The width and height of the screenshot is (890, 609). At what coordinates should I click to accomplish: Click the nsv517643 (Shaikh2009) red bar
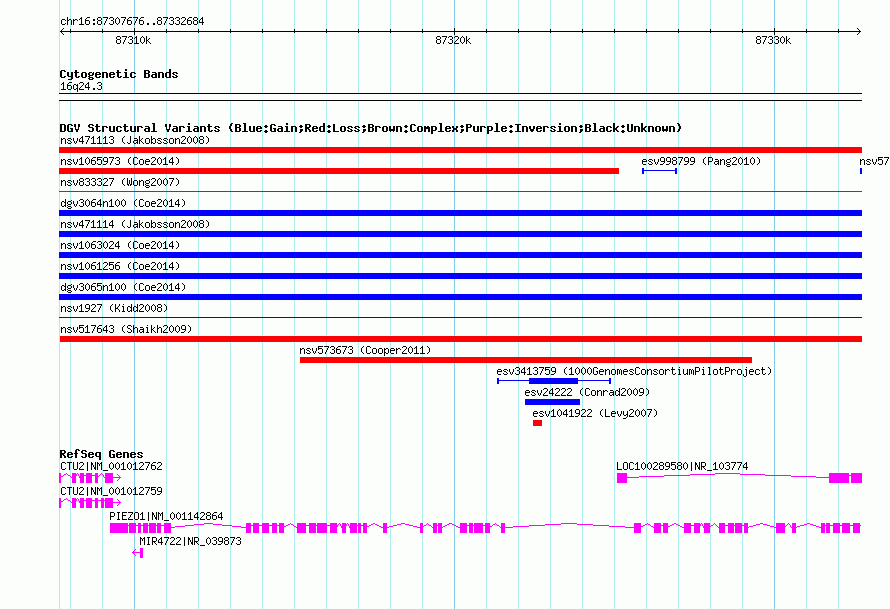coord(460,339)
